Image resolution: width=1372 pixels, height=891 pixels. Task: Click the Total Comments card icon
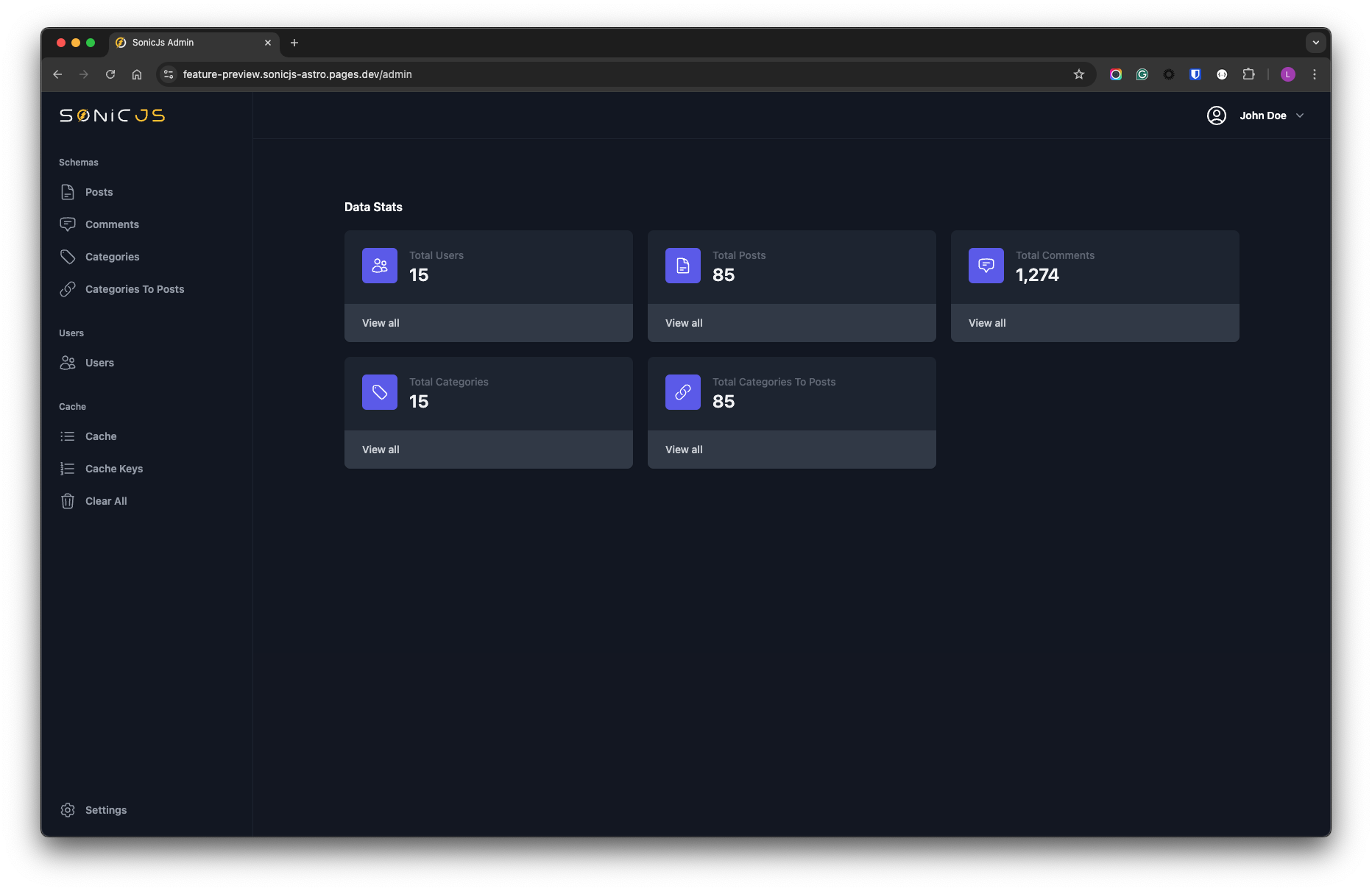pos(986,265)
